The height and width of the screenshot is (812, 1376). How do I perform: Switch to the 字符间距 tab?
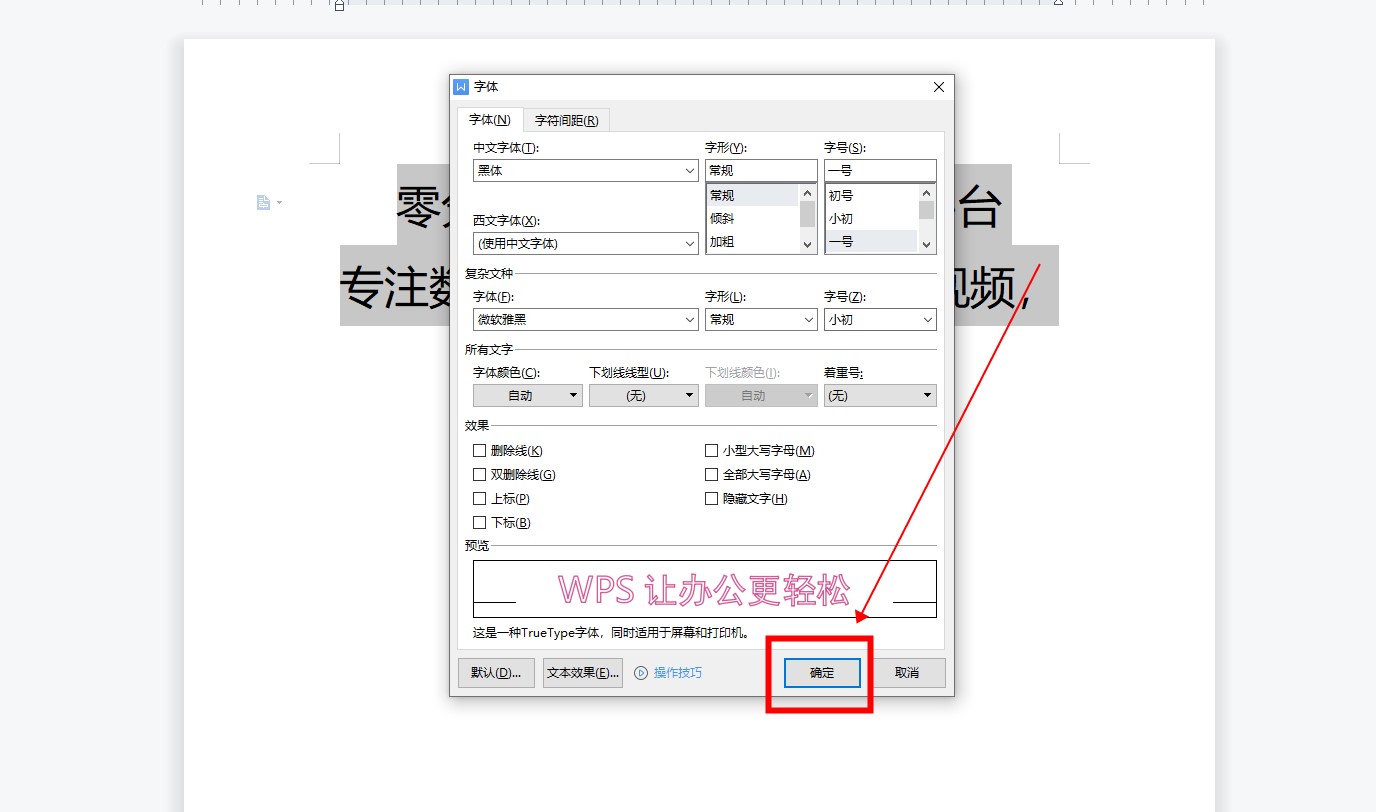[x=566, y=121]
